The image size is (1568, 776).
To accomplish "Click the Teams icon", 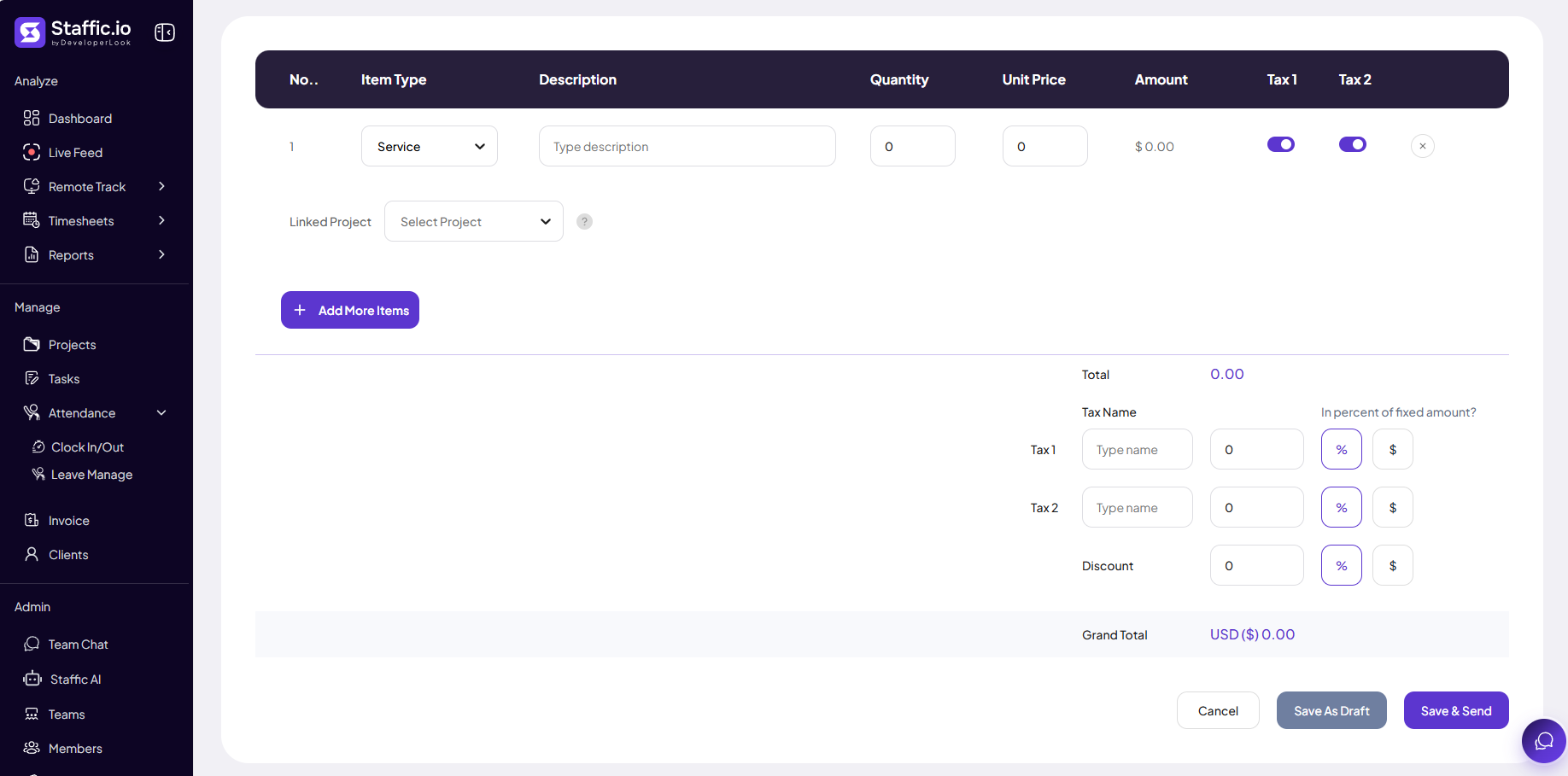I will pos(32,714).
